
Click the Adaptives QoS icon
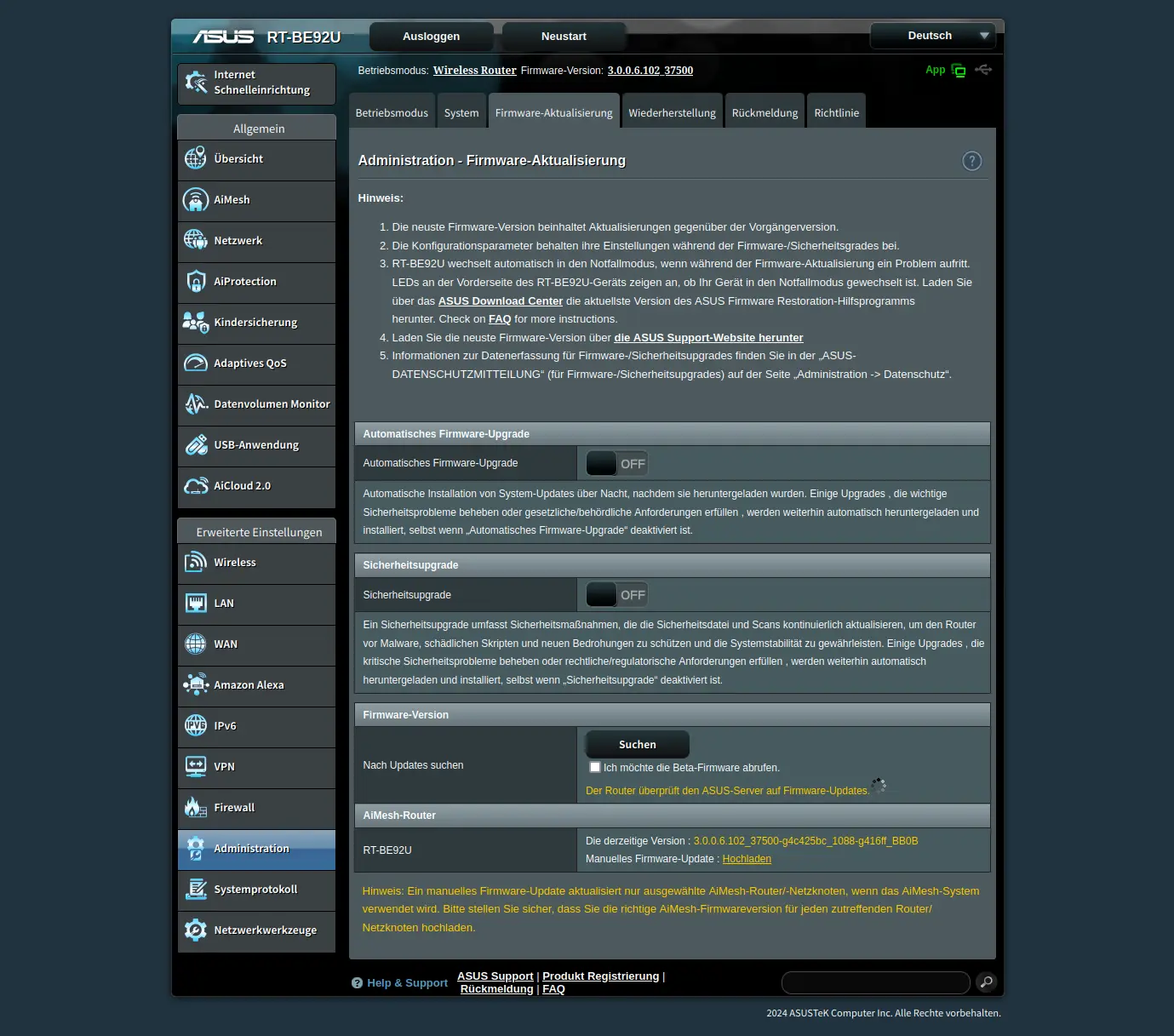(x=196, y=363)
